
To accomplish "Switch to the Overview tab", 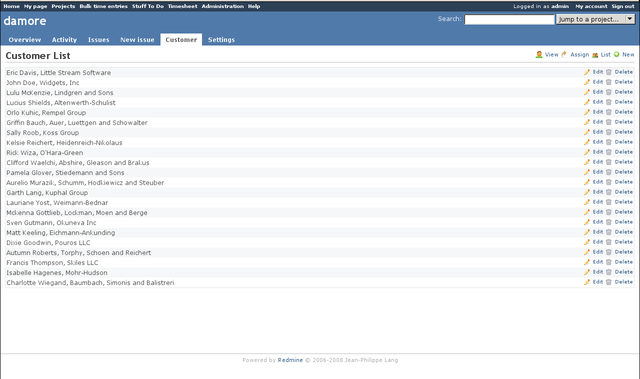I will click(x=24, y=40).
